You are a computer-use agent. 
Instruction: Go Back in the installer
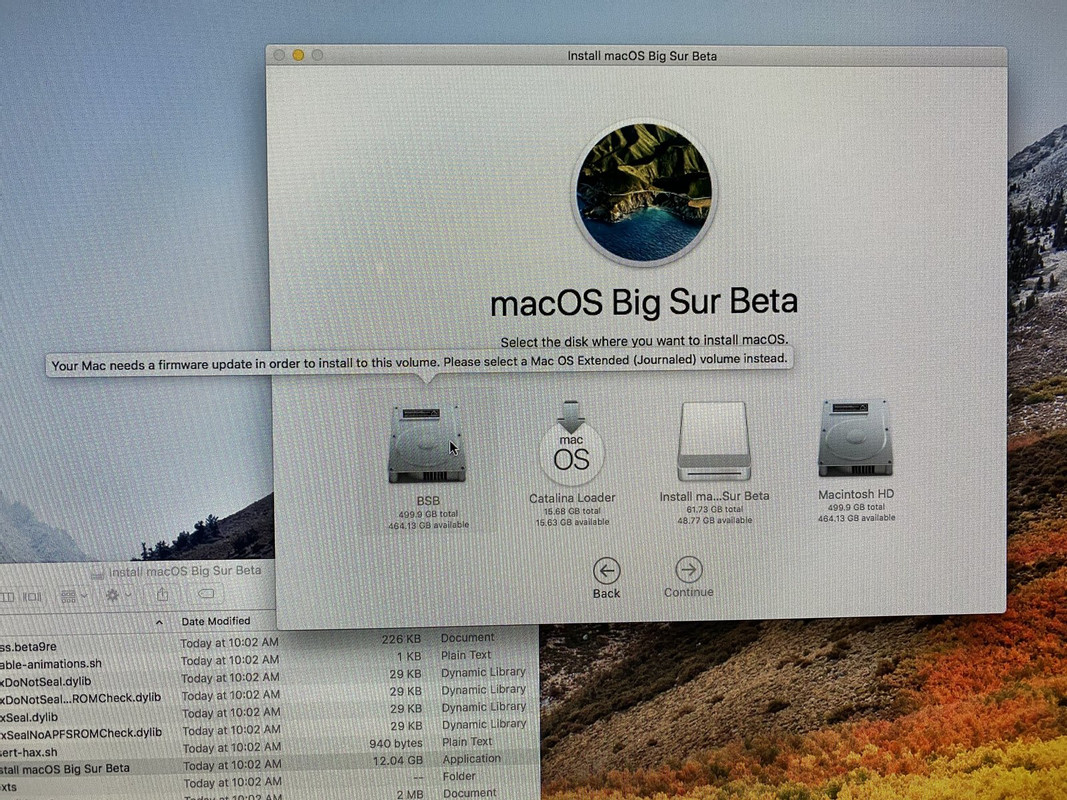click(x=606, y=578)
